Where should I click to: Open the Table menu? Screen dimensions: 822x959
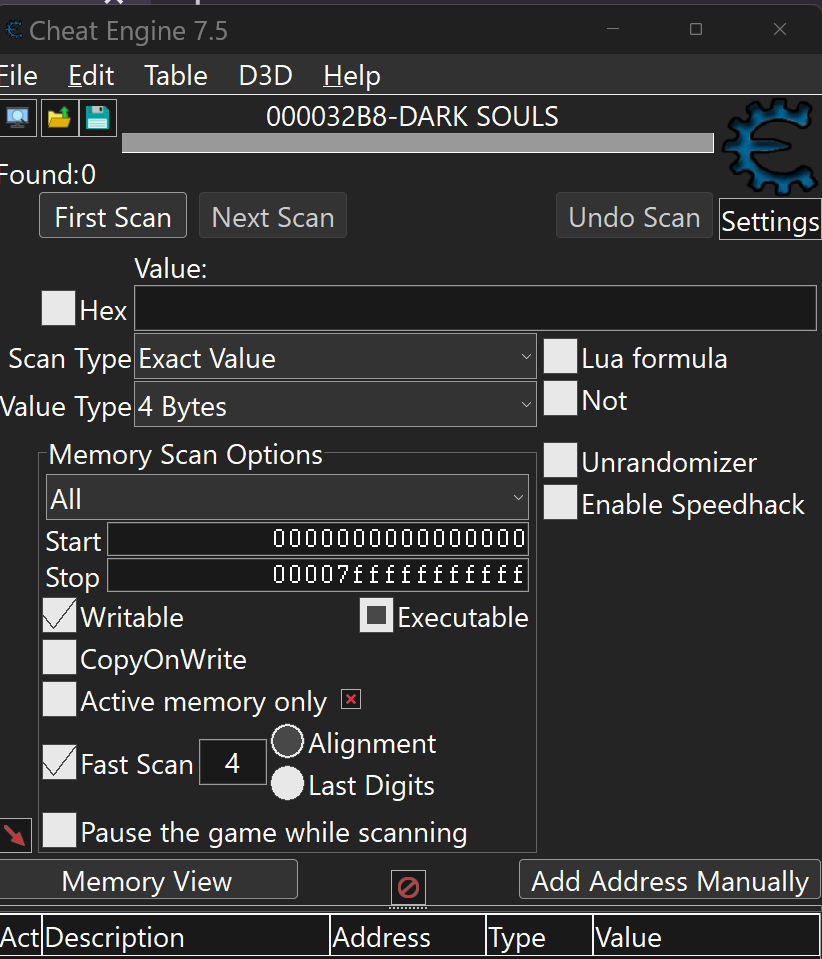click(175, 75)
